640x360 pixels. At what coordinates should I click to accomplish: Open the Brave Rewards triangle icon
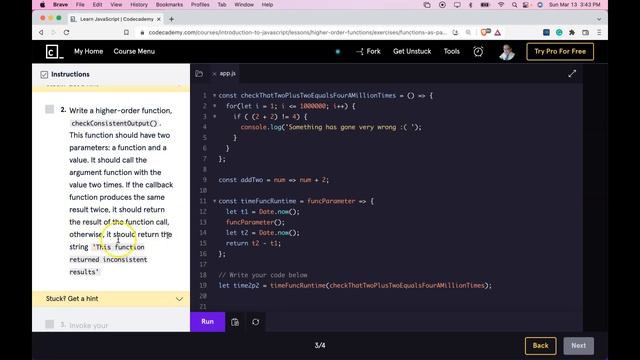[x=498, y=32]
